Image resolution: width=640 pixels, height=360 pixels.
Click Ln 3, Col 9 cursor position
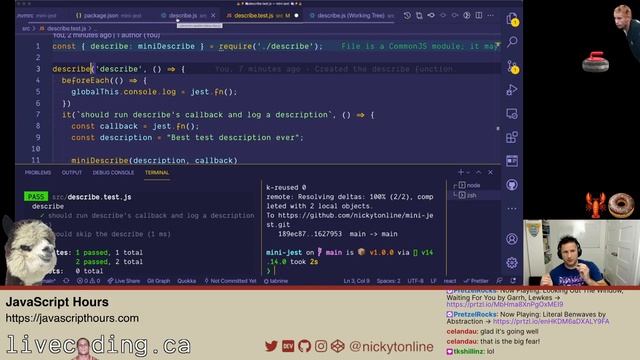(356, 281)
